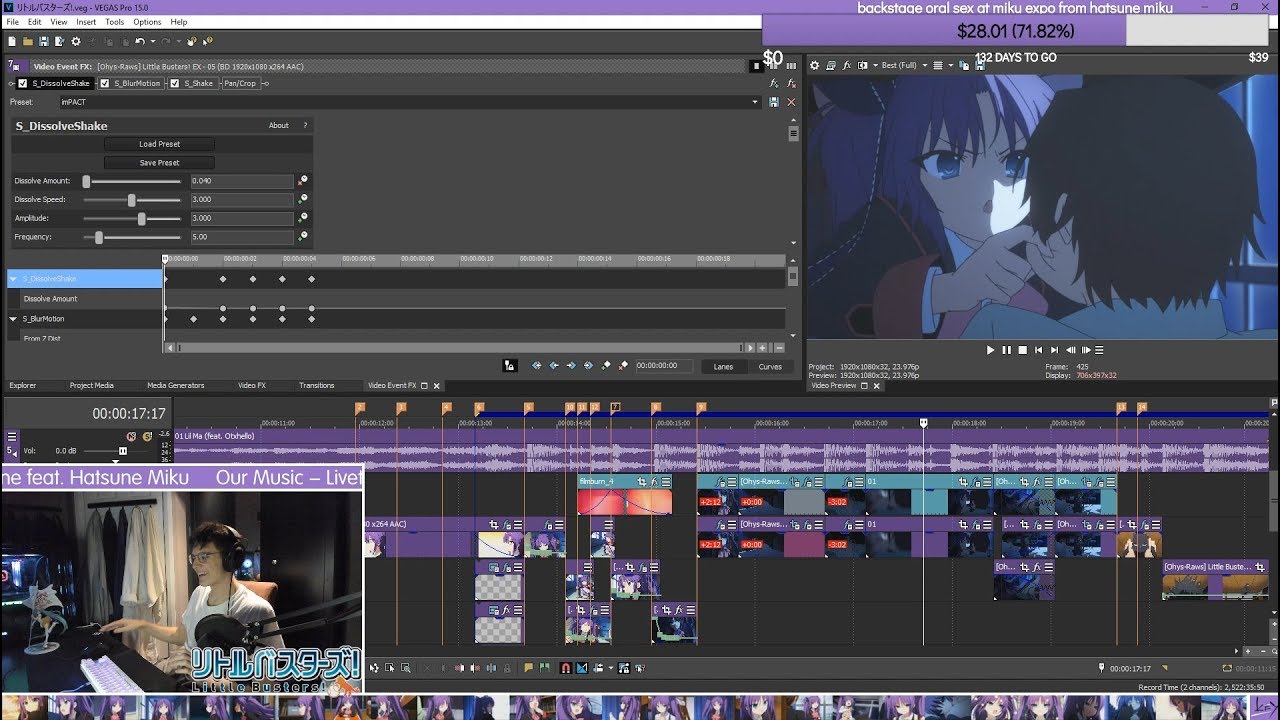This screenshot has width=1280, height=720.
Task: Switch keyframe view to Curves
Action: [x=770, y=367]
